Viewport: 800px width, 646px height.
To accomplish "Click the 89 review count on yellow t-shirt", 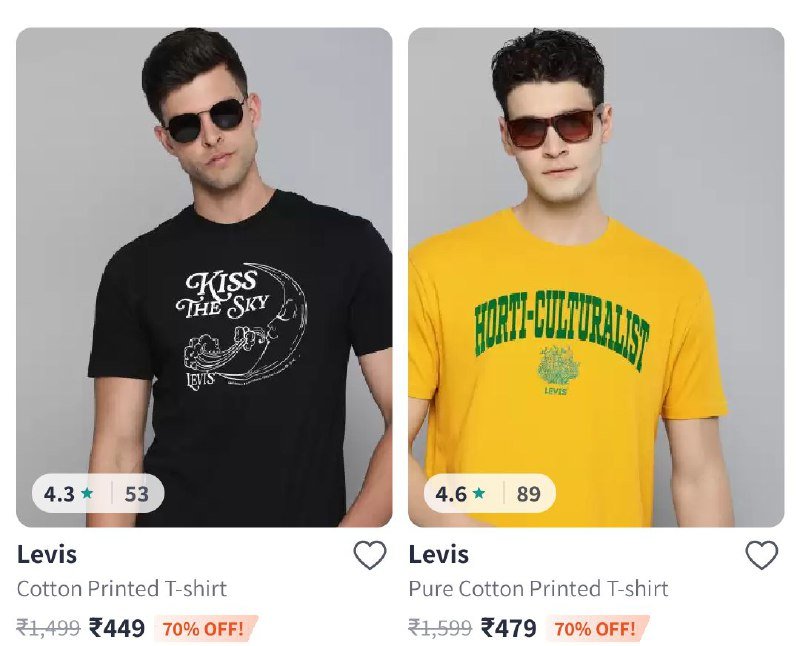I will pos(529,493).
